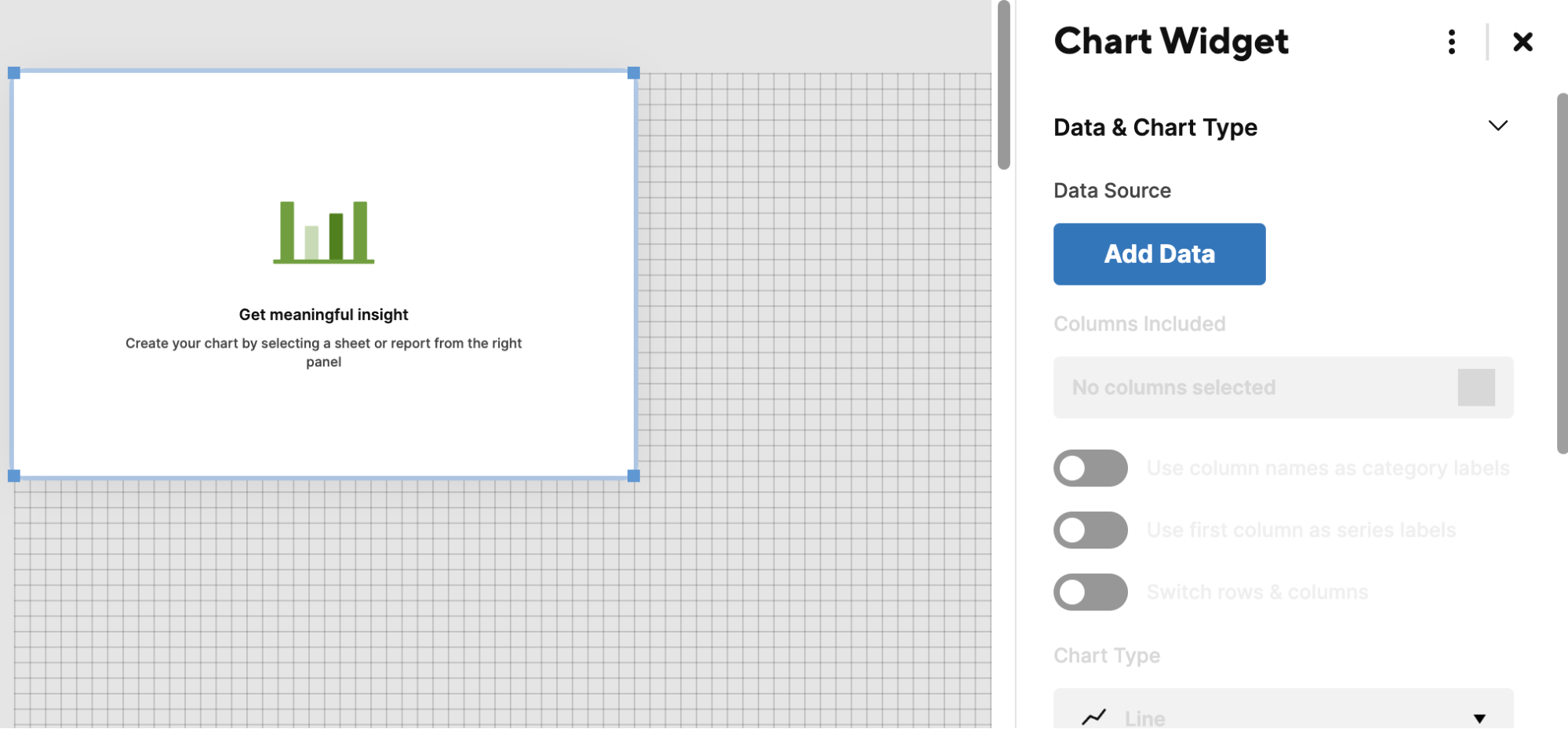The width and height of the screenshot is (1568, 729).
Task: Close the Chart Widget panel
Action: [1523, 42]
